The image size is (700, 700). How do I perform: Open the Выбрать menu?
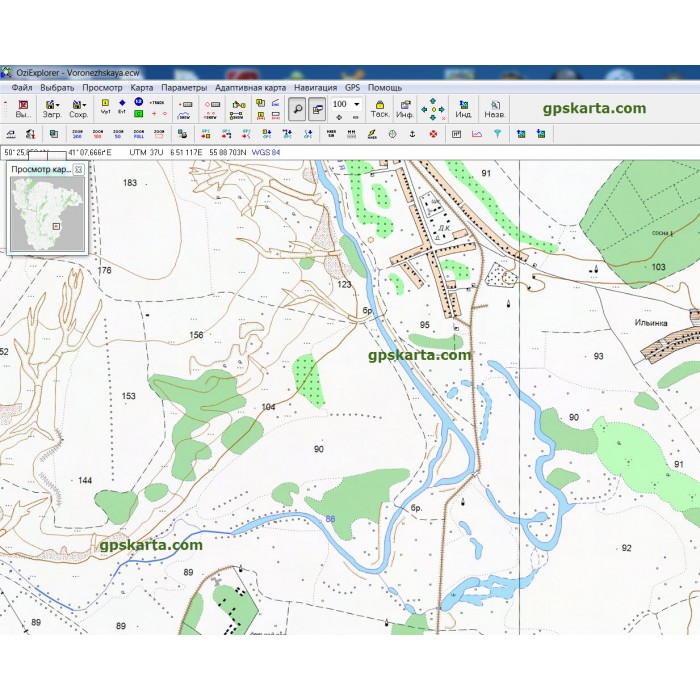click(57, 88)
